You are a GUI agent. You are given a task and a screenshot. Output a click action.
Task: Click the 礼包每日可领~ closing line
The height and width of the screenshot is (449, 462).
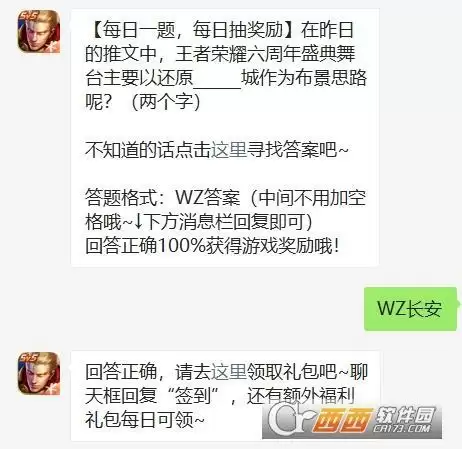tap(144, 420)
